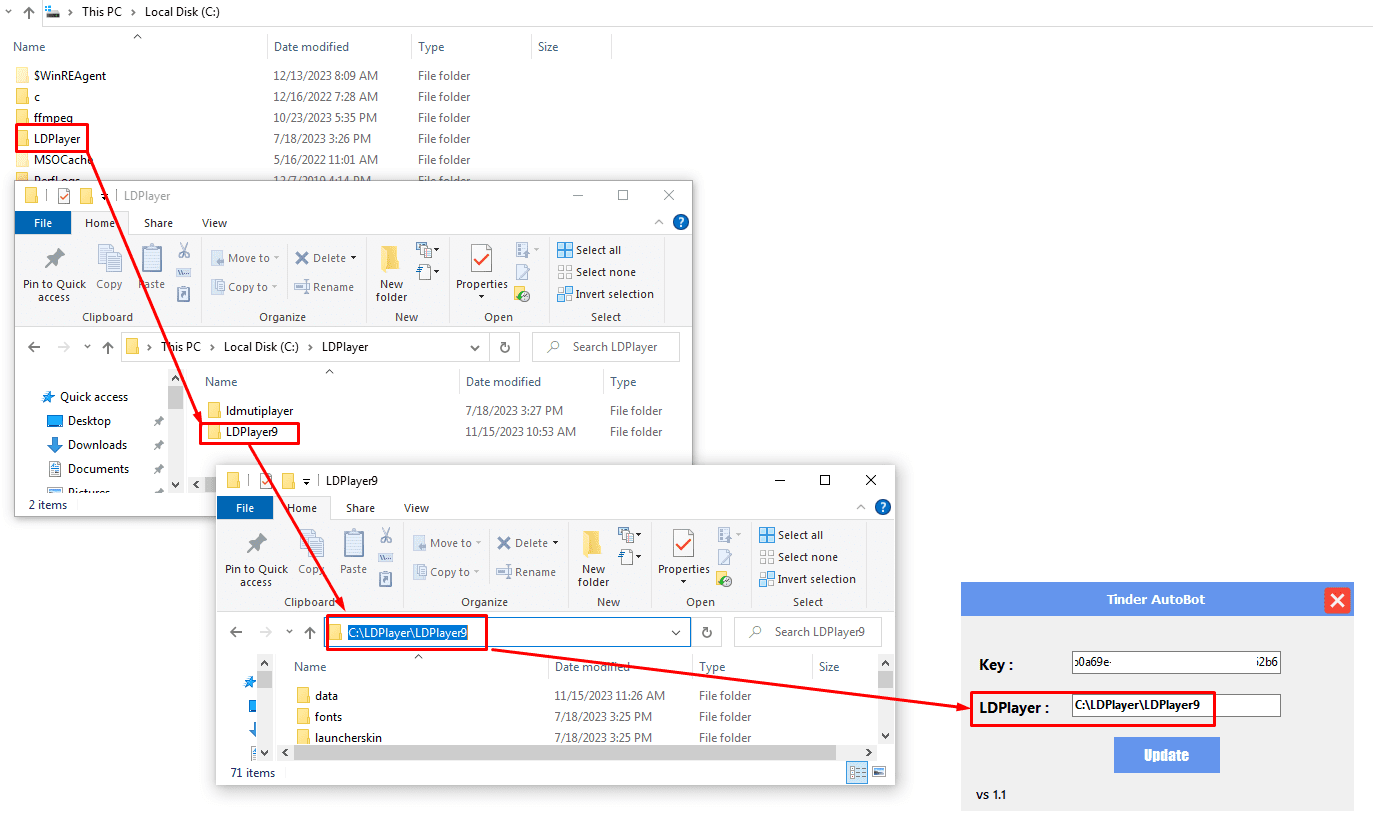
Task: Switch LDPlayer9 window to large icons view
Action: pos(879,772)
